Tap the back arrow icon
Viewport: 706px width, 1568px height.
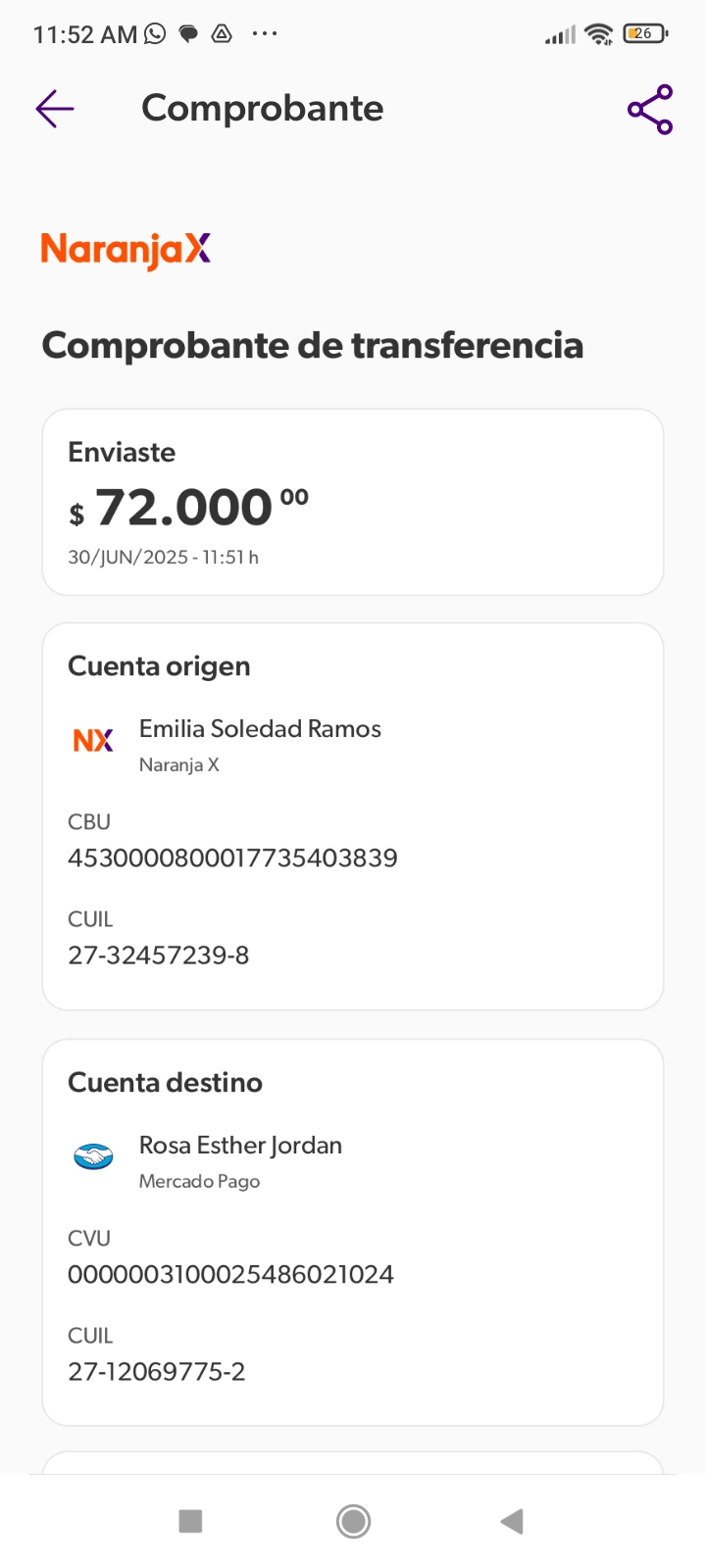pos(55,109)
